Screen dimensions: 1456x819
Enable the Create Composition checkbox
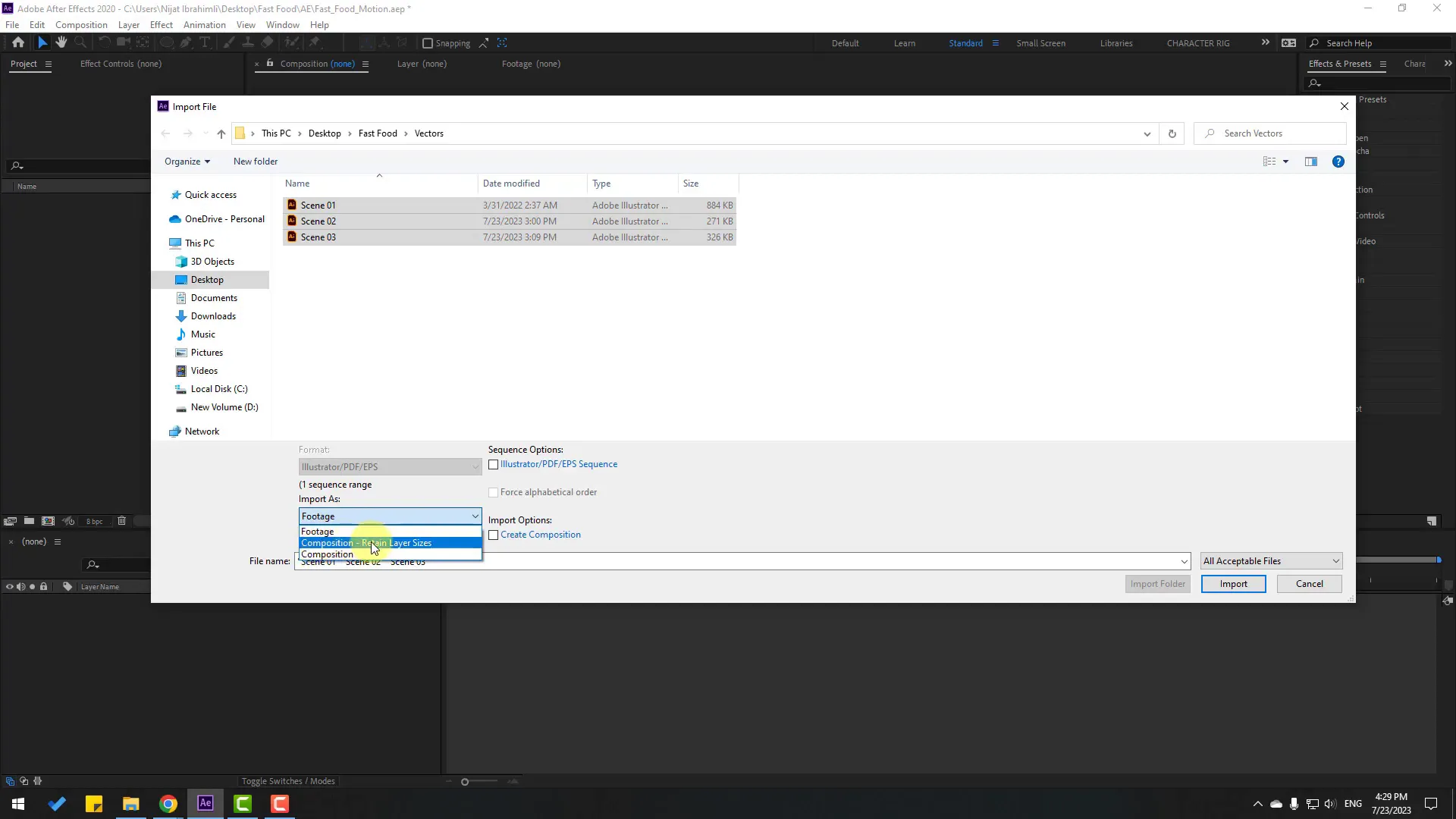[494, 535]
